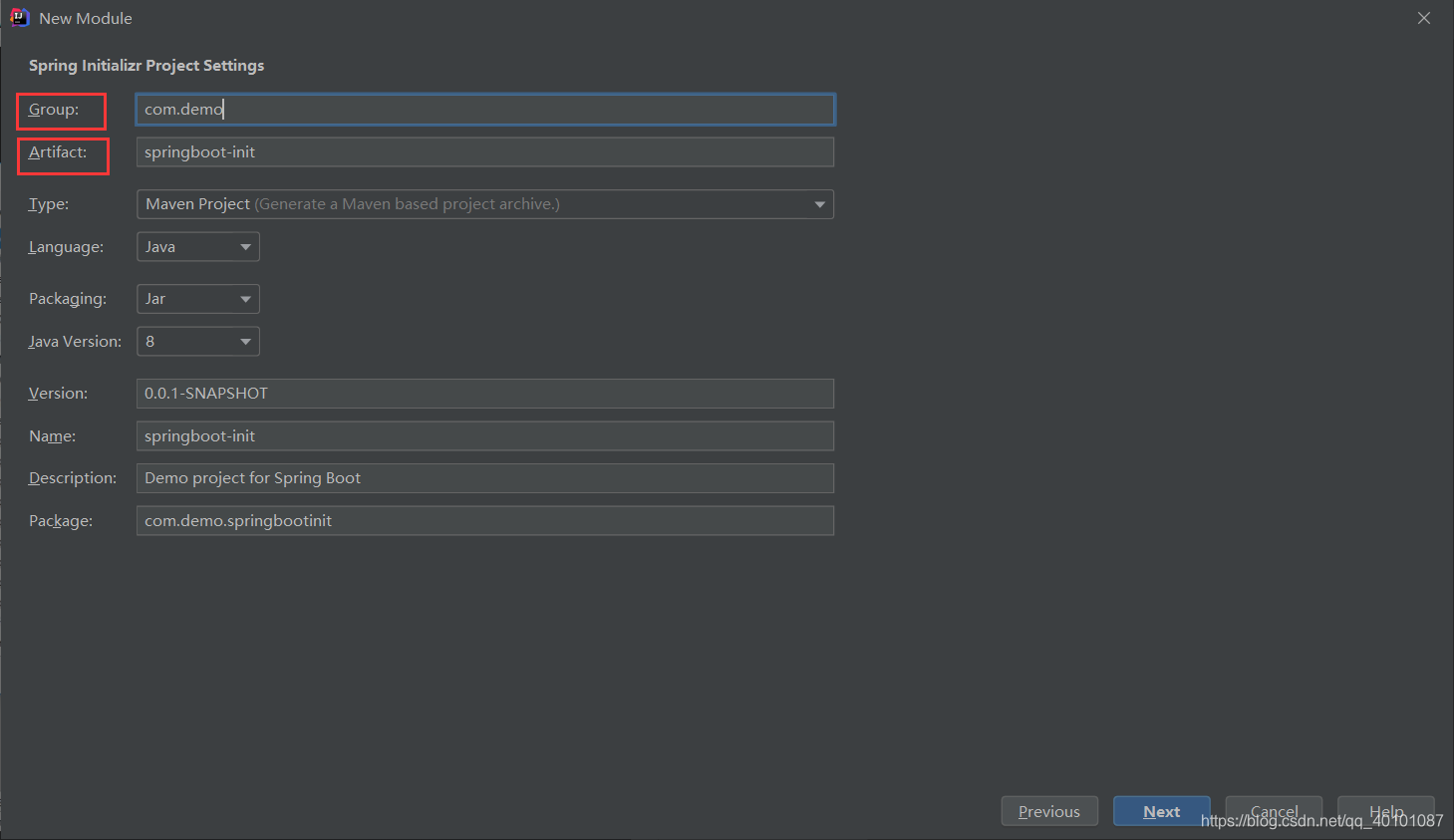Viewport: 1454px width, 840px height.
Task: Click the Version field with 0.0.1-SNAPSHOT
Action: pyautogui.click(x=485, y=394)
